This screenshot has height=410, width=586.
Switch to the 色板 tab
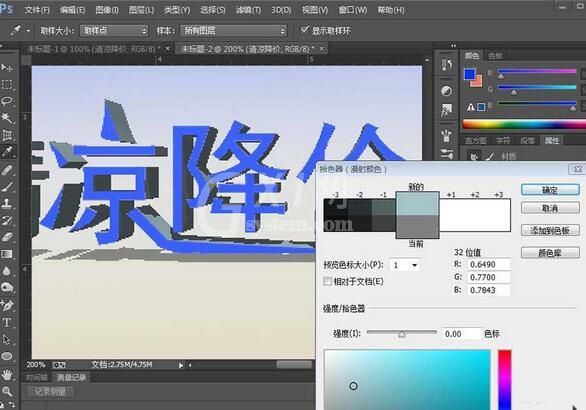tap(495, 56)
